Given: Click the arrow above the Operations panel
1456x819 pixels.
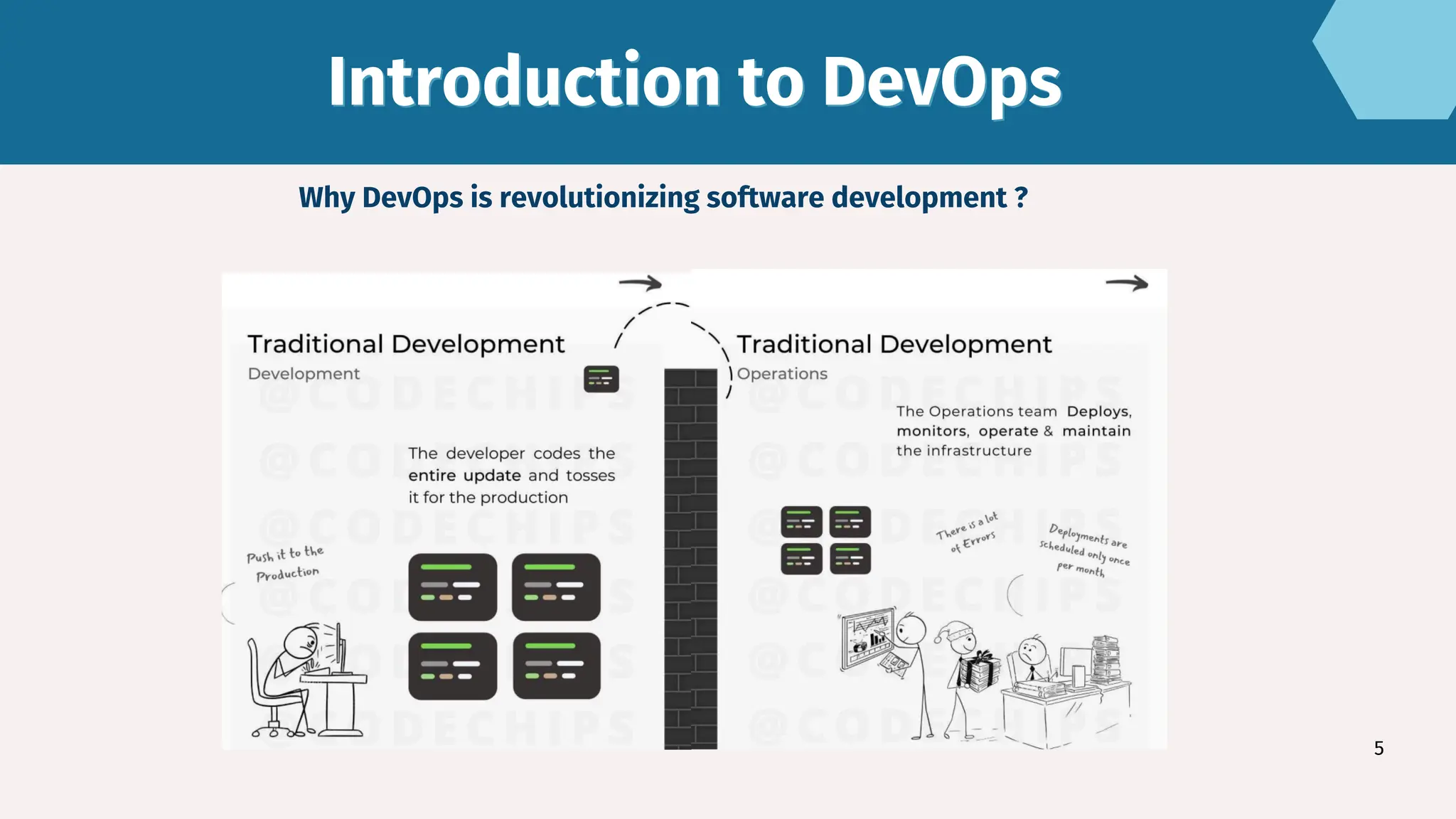Looking at the screenshot, I should (1127, 284).
